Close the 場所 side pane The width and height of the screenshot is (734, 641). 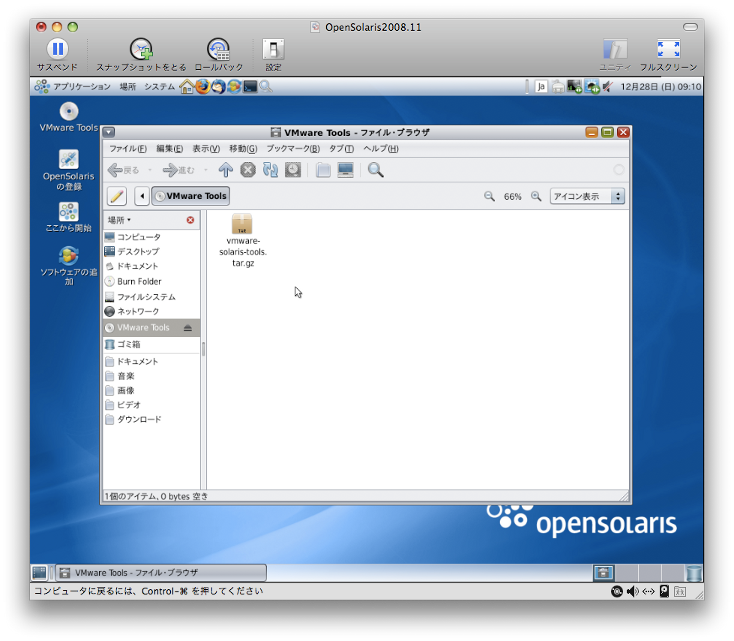coord(190,220)
